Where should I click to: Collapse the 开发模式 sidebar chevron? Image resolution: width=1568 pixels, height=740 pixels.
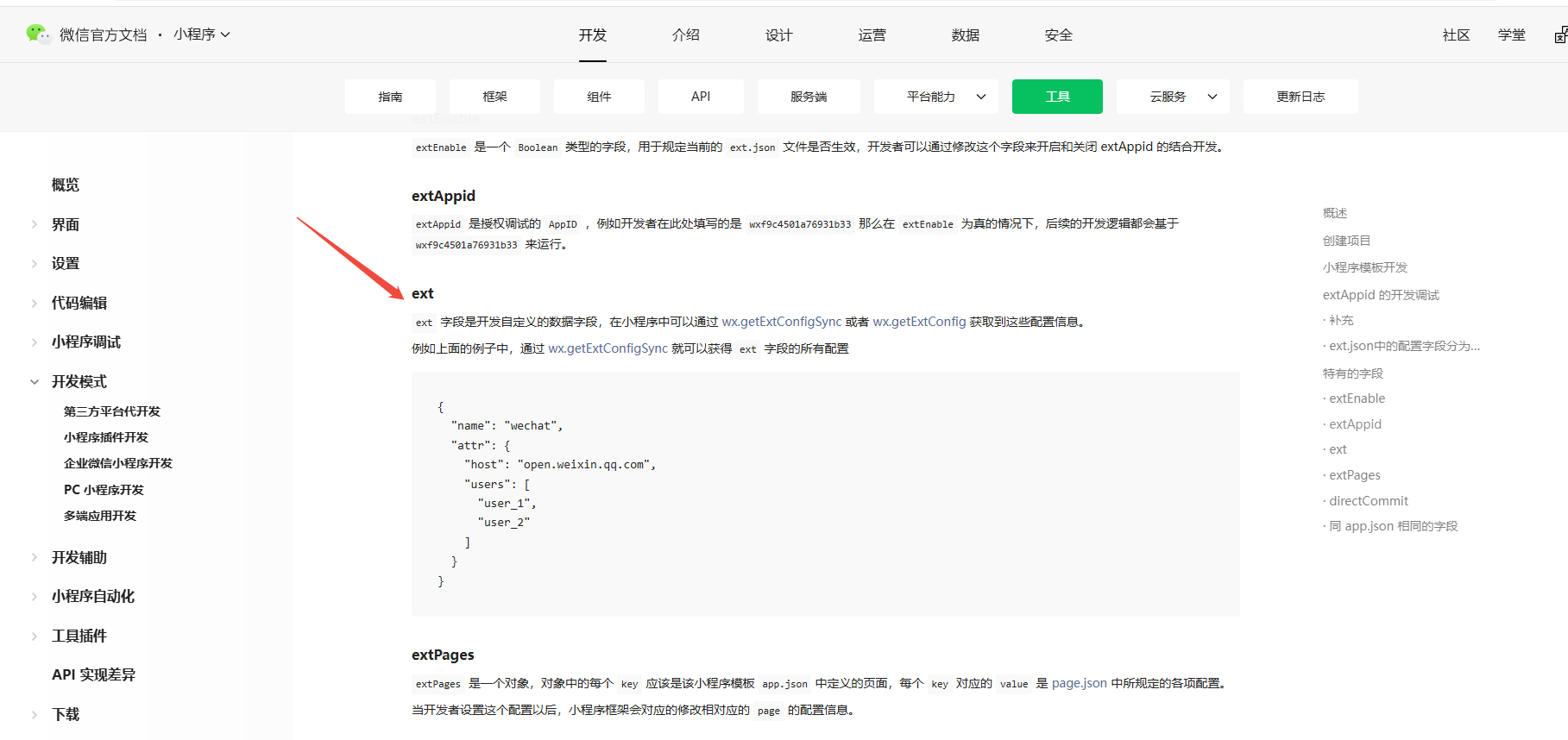[35, 381]
